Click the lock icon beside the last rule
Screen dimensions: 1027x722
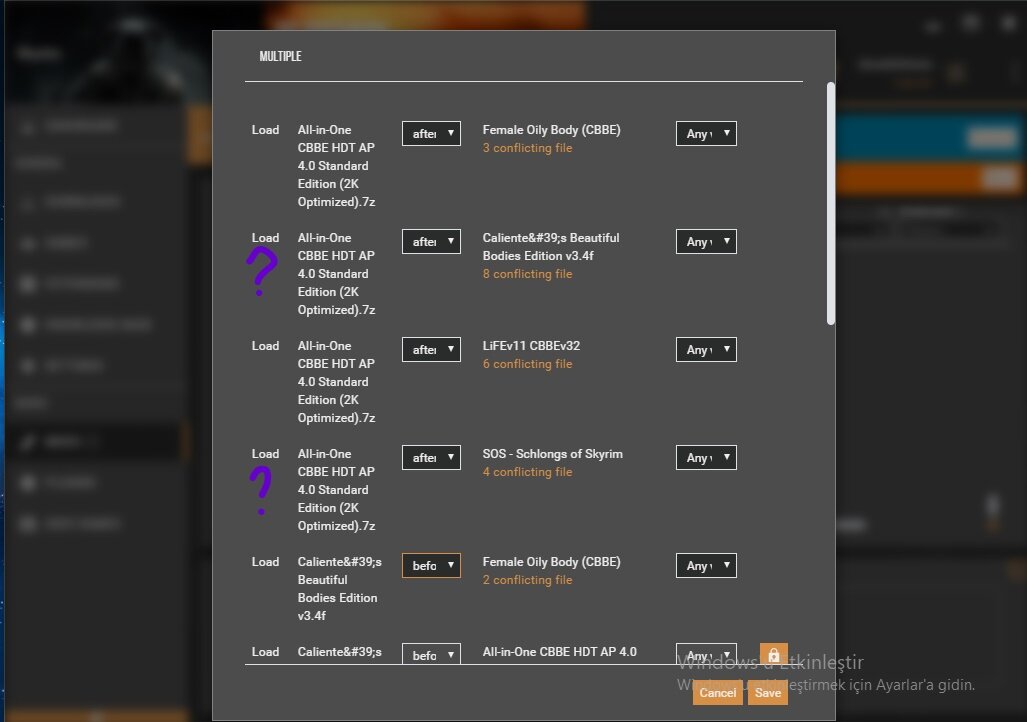pos(773,655)
